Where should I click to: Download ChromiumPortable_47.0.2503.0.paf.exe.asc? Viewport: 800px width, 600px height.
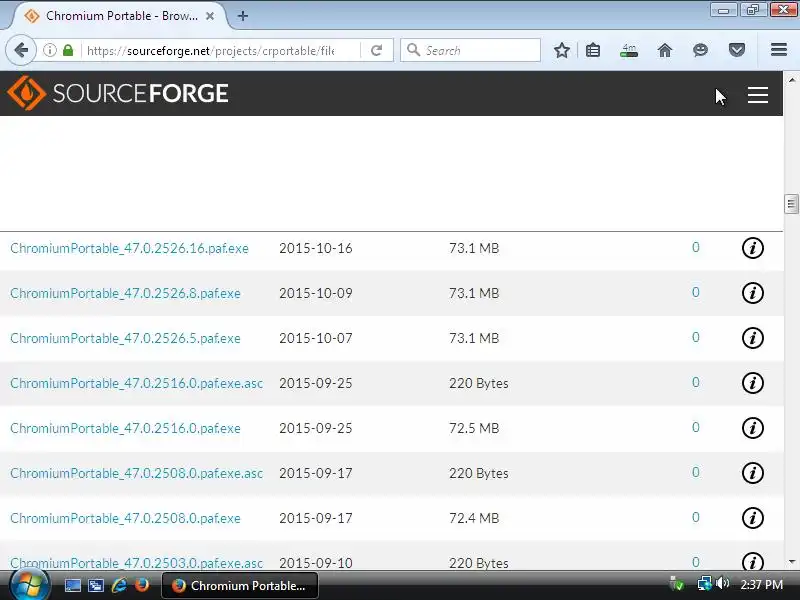(x=136, y=563)
